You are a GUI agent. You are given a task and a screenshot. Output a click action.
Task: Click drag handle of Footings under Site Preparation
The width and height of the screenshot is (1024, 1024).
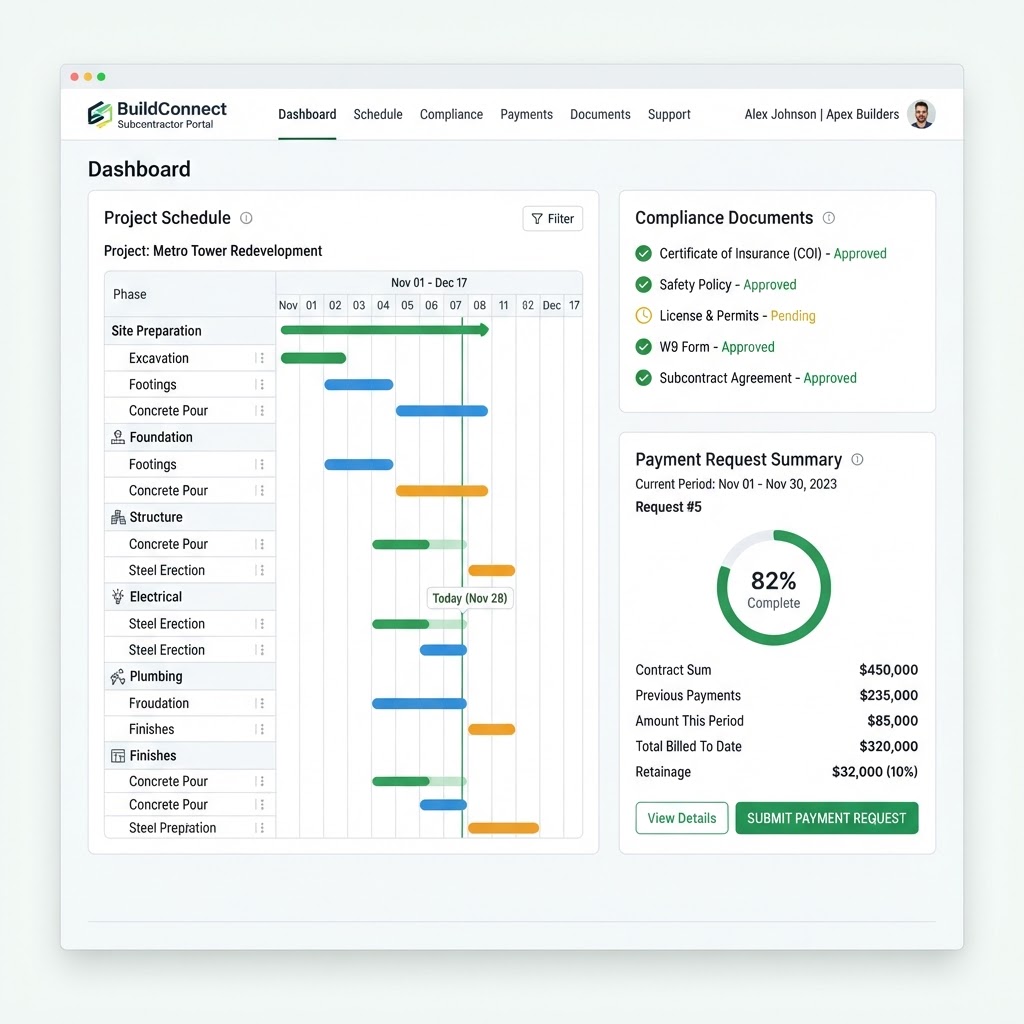click(x=260, y=385)
